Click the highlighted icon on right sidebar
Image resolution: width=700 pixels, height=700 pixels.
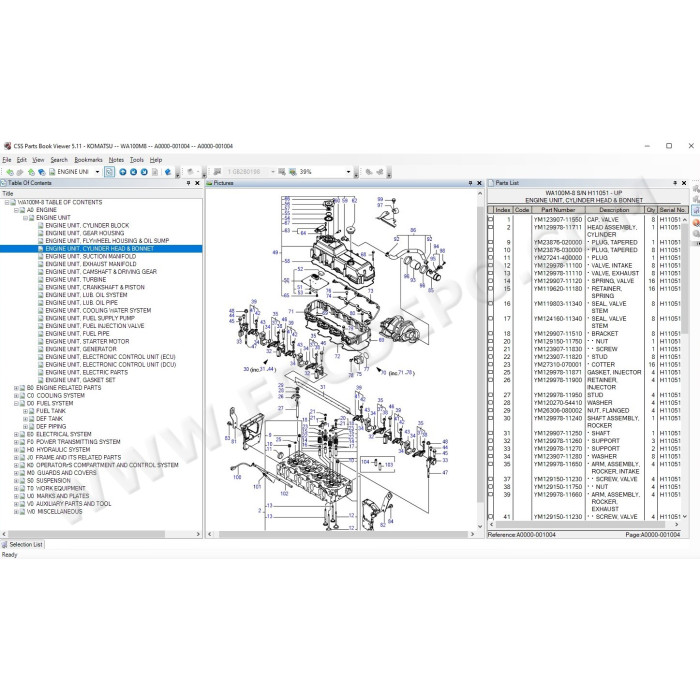pyautogui.click(x=696, y=210)
